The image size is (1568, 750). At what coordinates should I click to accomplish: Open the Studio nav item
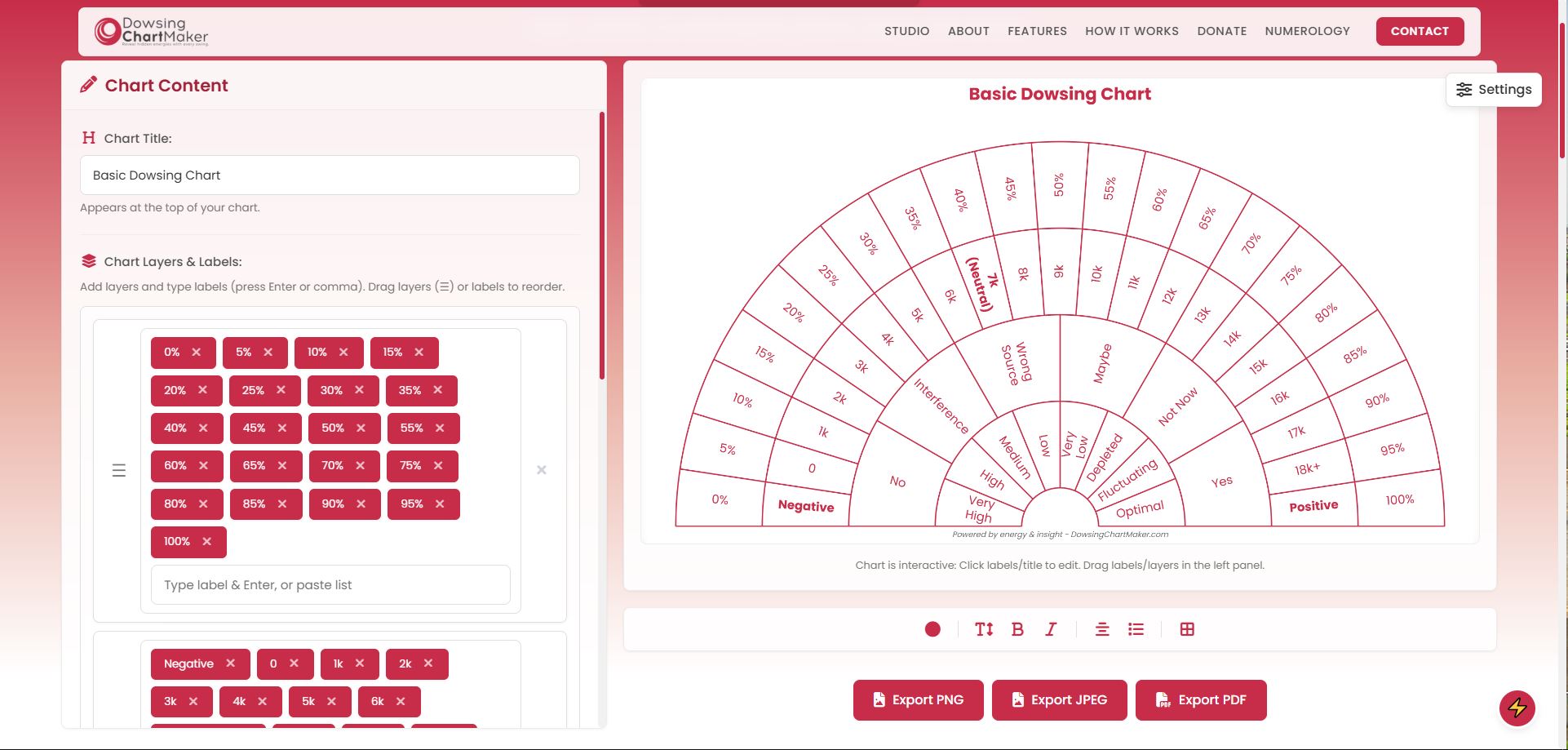pyautogui.click(x=907, y=31)
